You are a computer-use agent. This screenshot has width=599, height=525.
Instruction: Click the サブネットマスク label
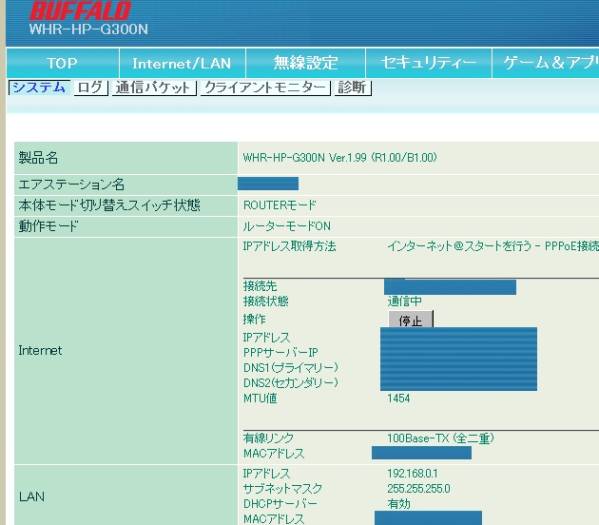point(282,488)
